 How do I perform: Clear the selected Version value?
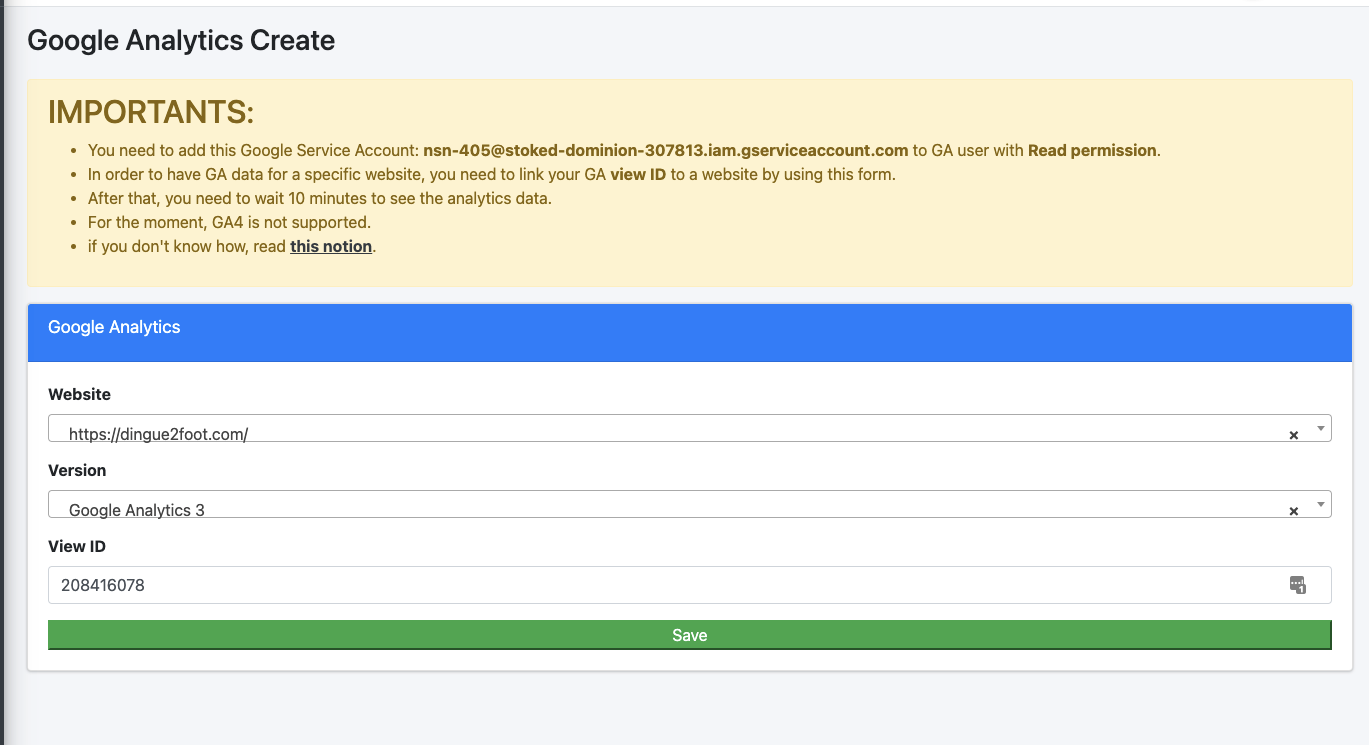pos(1293,511)
